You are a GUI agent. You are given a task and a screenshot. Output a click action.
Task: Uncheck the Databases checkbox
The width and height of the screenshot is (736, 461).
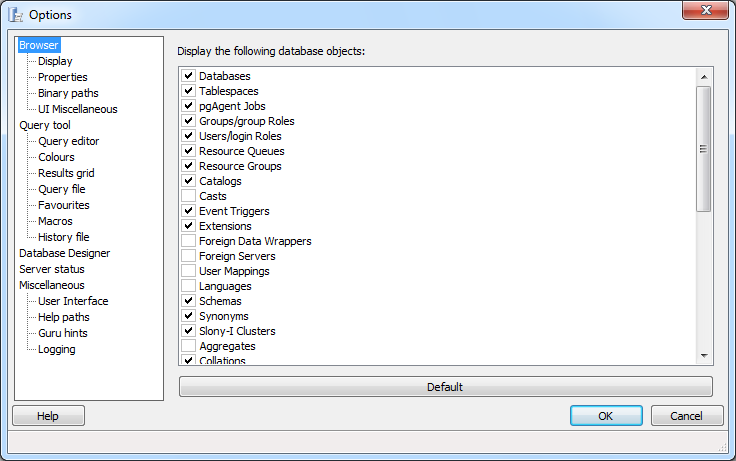(188, 76)
